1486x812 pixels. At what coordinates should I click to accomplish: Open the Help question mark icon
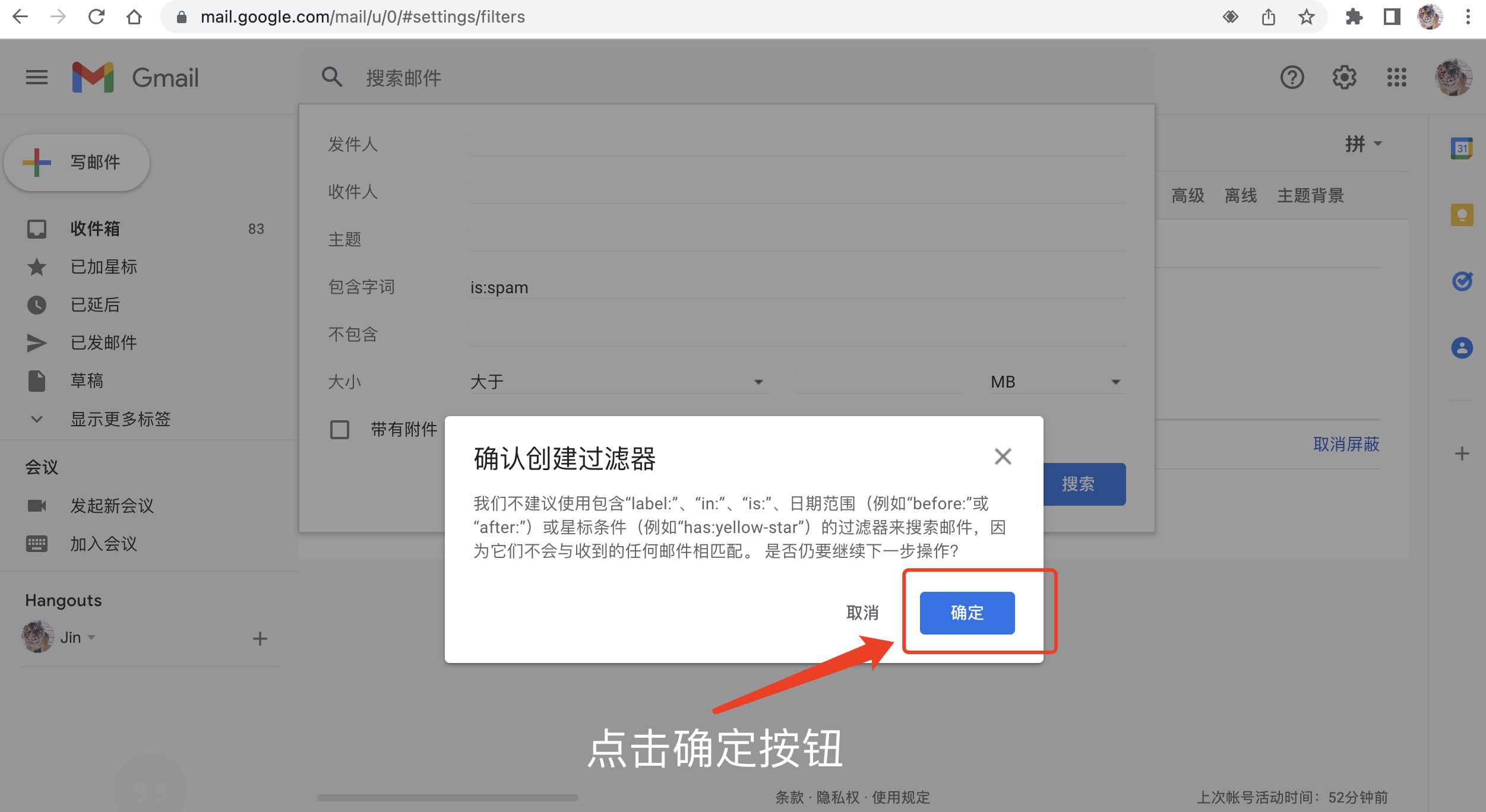coord(1291,77)
